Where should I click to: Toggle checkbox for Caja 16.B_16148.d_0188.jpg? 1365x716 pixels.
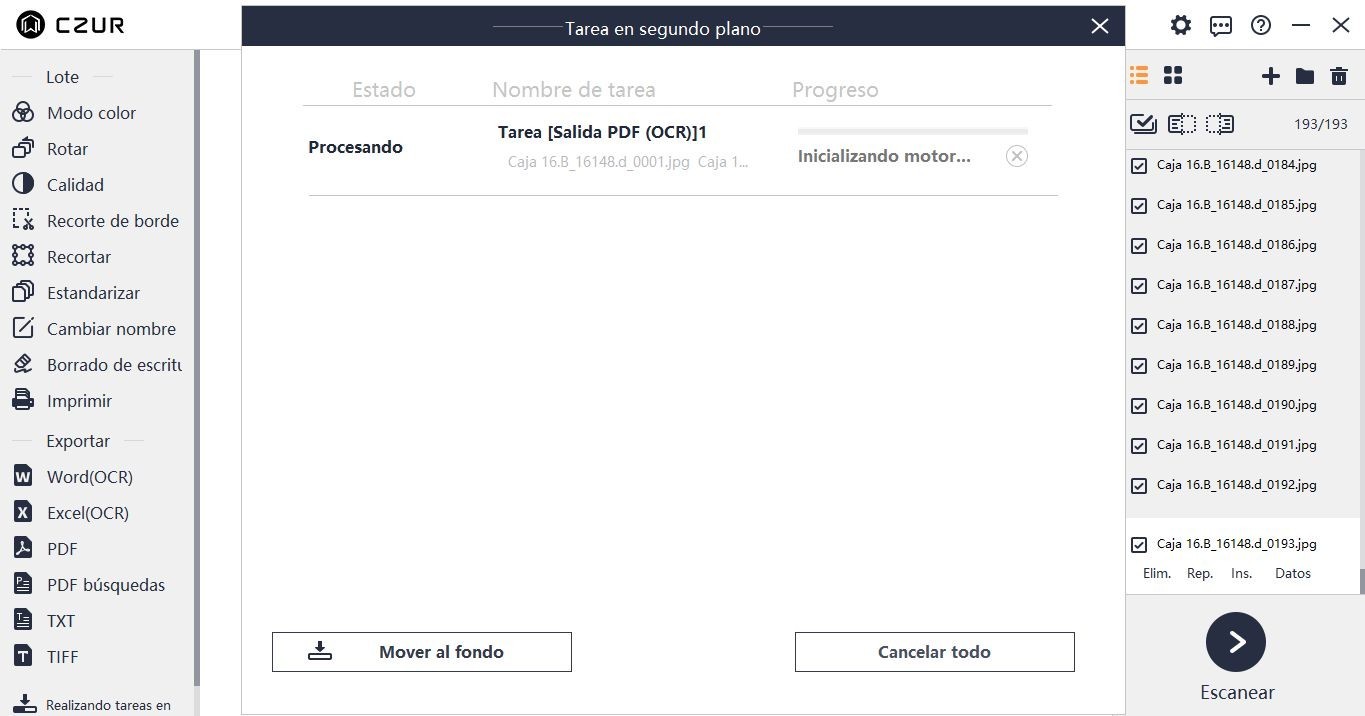pos(1139,326)
